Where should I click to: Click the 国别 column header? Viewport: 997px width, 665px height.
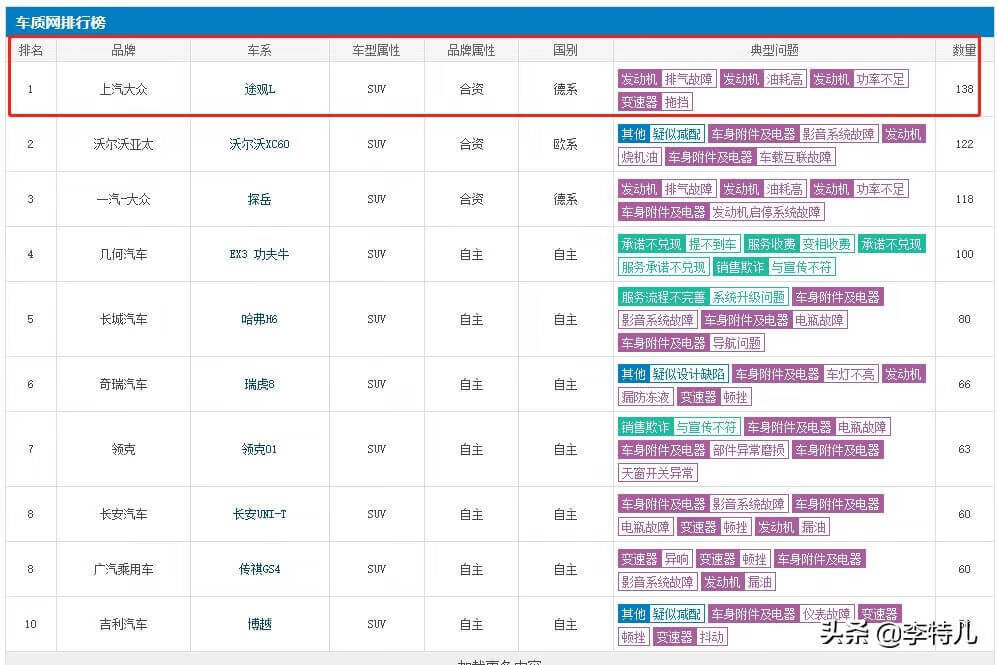pos(565,50)
